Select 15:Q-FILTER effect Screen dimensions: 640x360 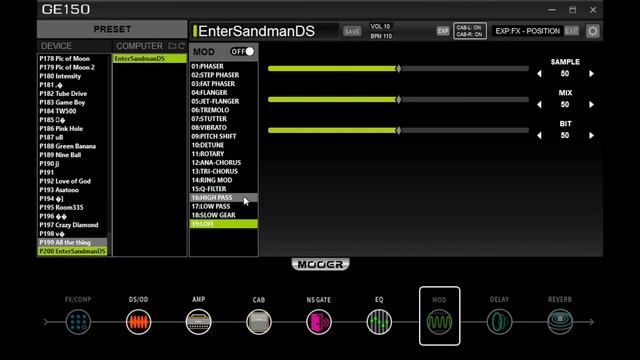[224, 189]
